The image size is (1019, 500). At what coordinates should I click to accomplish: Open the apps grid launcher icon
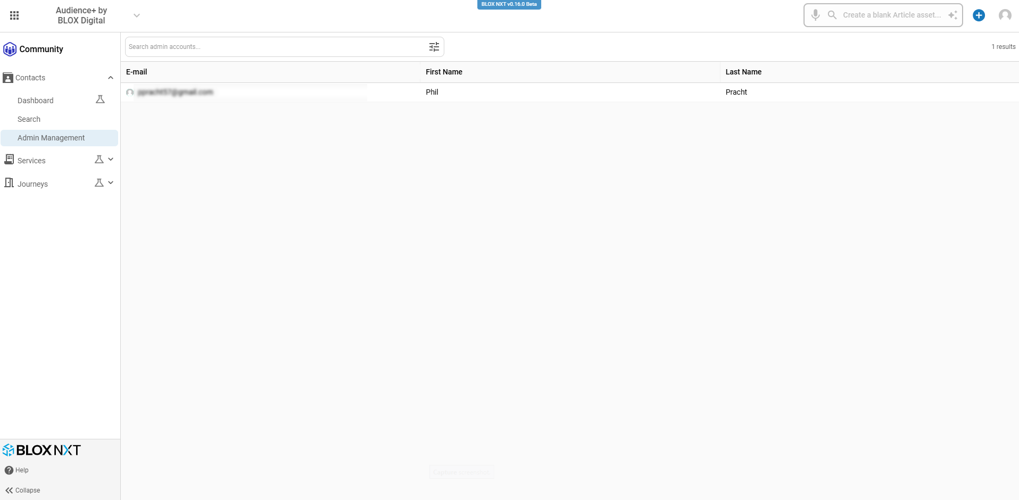pyautogui.click(x=14, y=16)
